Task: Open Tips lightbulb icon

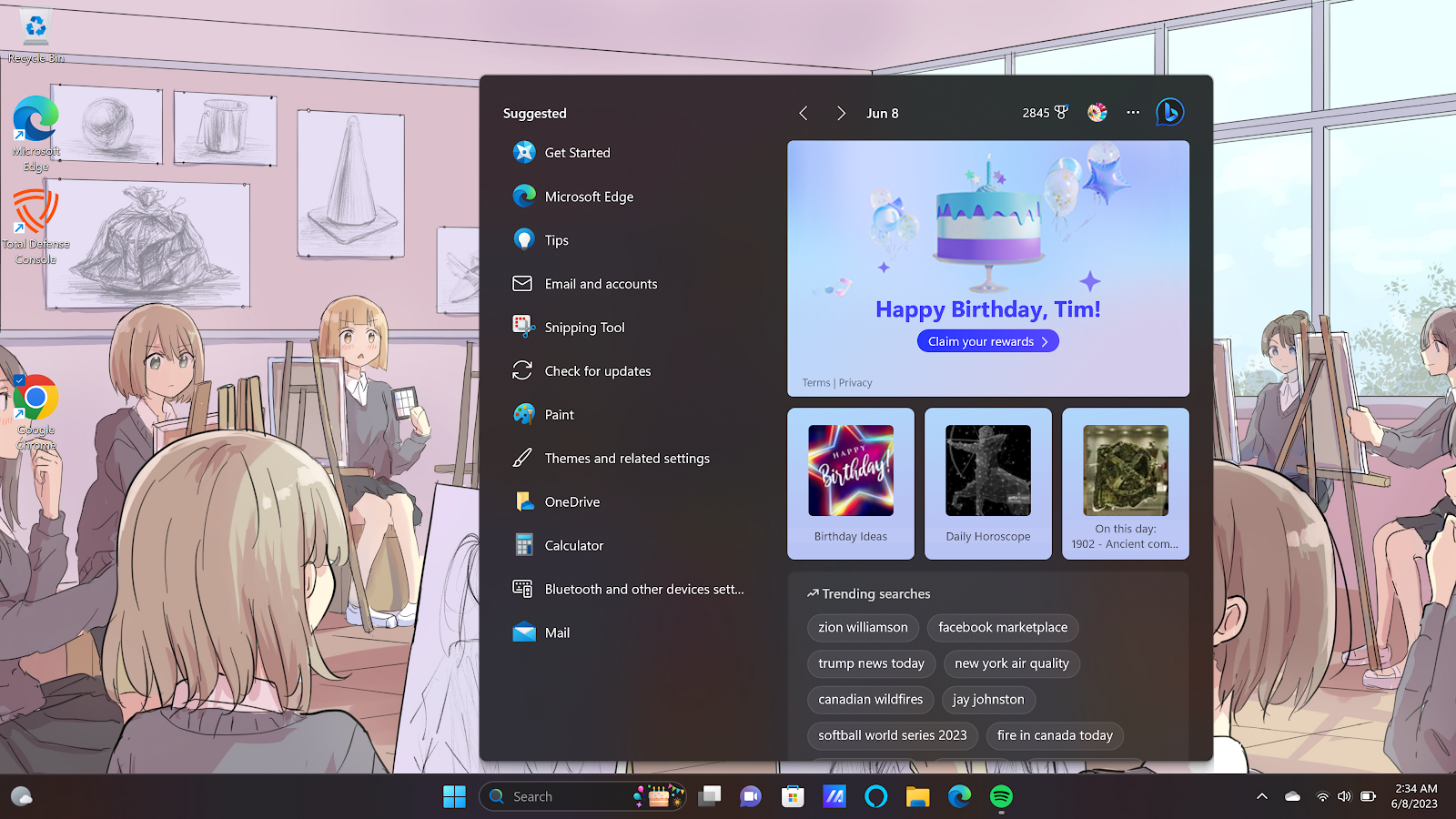Action: coord(524,240)
